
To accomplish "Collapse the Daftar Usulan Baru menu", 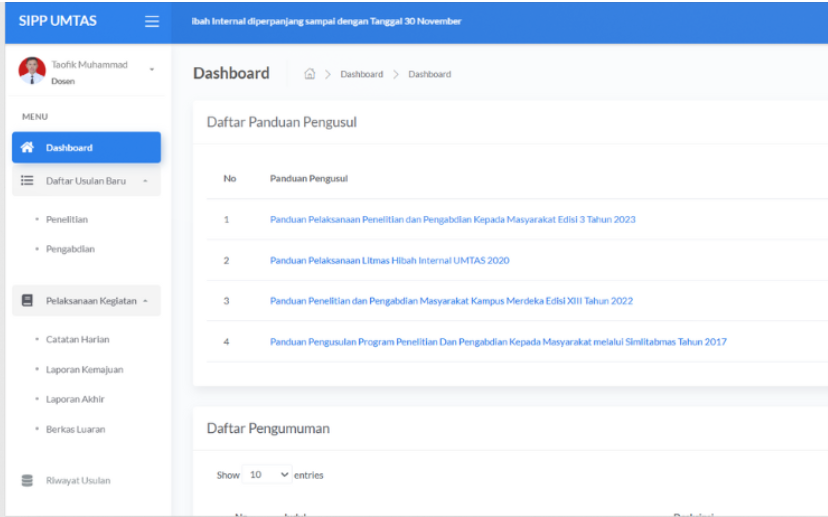I will (86, 181).
